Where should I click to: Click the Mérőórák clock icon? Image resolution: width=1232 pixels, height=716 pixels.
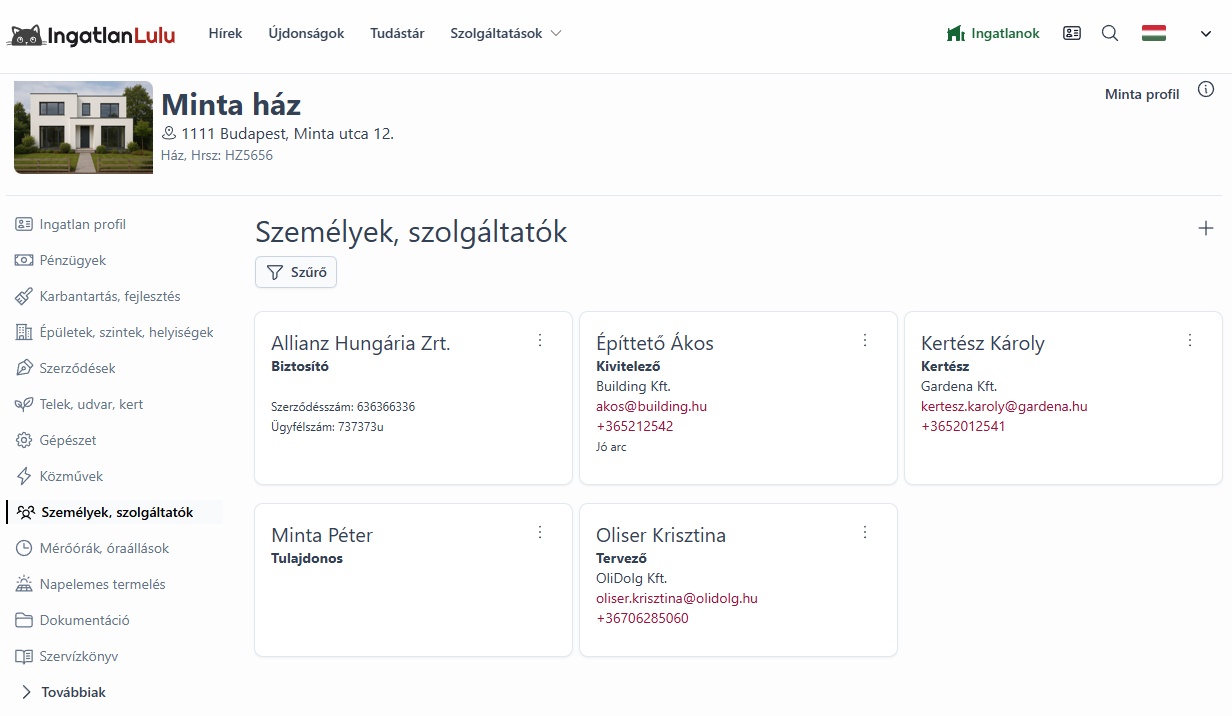(24, 548)
